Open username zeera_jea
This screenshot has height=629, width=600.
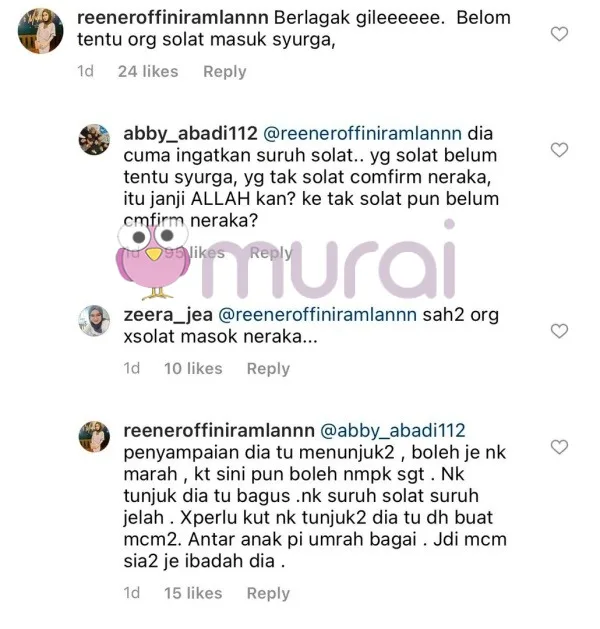[168, 315]
